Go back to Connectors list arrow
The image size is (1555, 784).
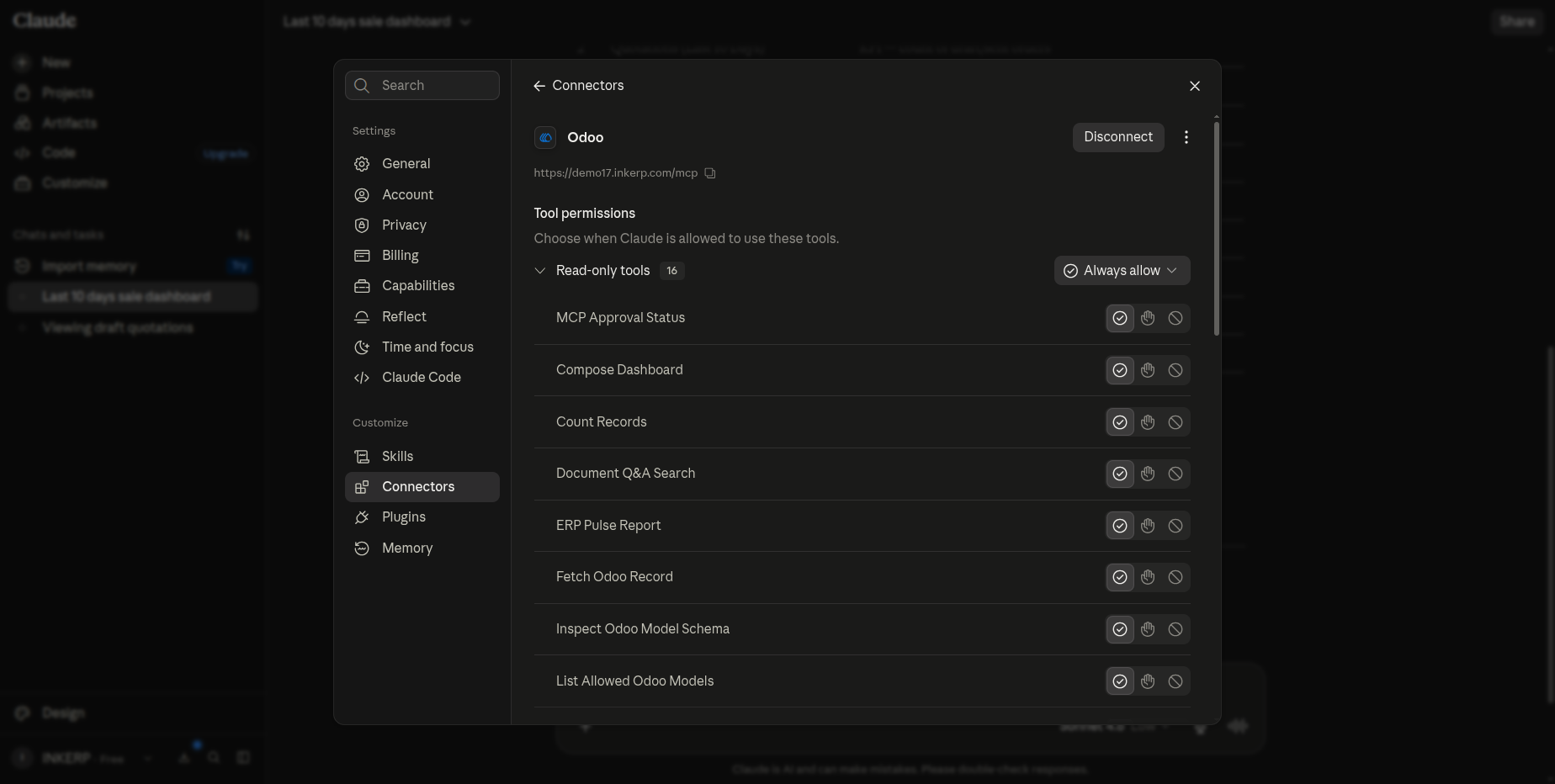(539, 86)
